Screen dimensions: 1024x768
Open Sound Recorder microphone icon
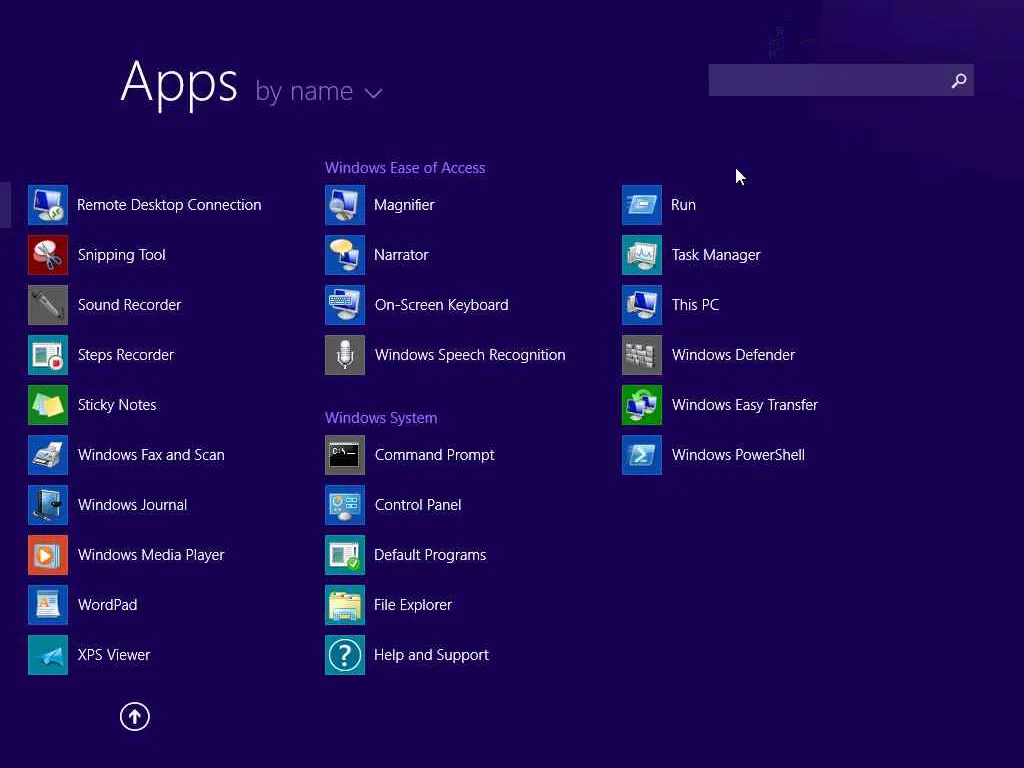click(48, 305)
